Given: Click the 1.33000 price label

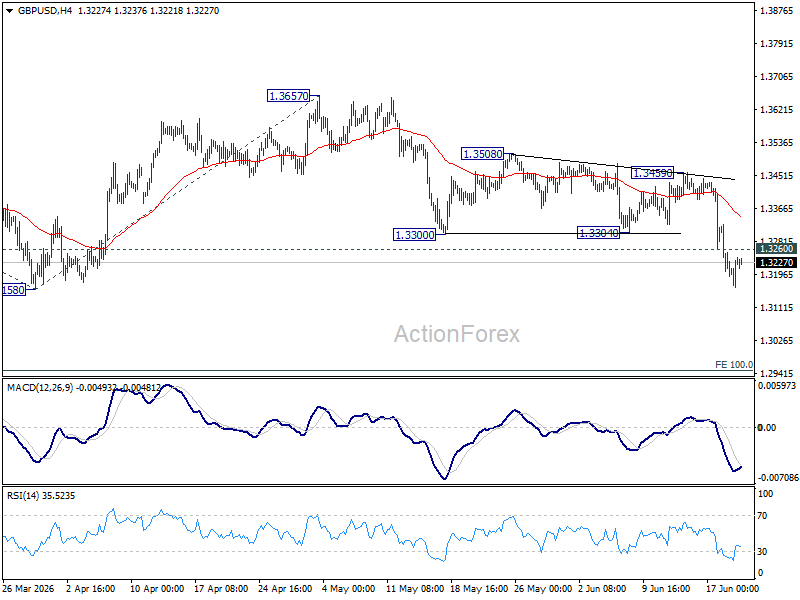Looking at the screenshot, I should pyautogui.click(x=415, y=235).
